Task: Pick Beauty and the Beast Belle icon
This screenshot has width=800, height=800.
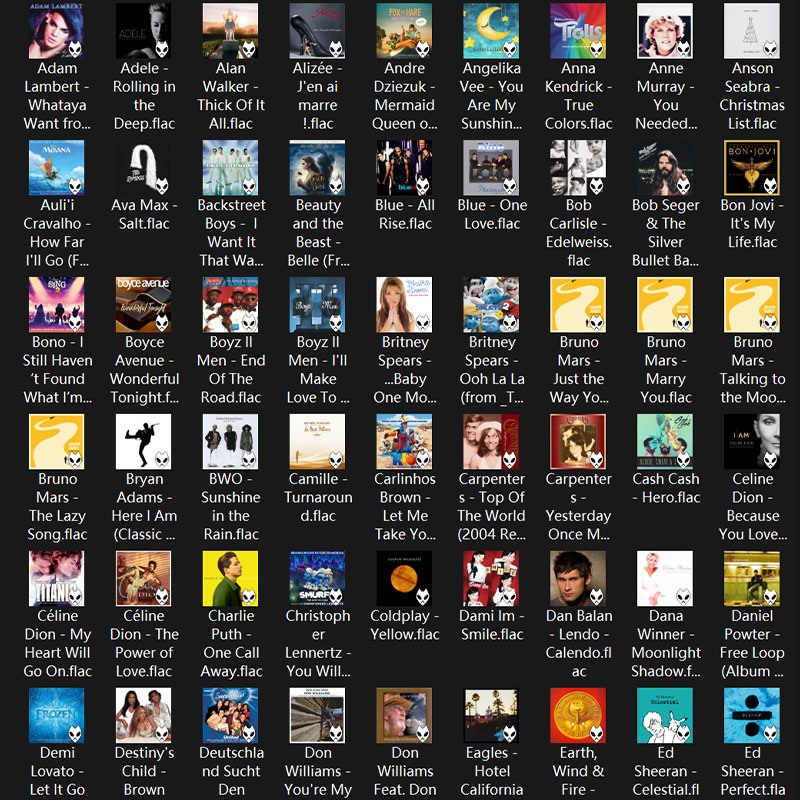Action: click(317, 168)
